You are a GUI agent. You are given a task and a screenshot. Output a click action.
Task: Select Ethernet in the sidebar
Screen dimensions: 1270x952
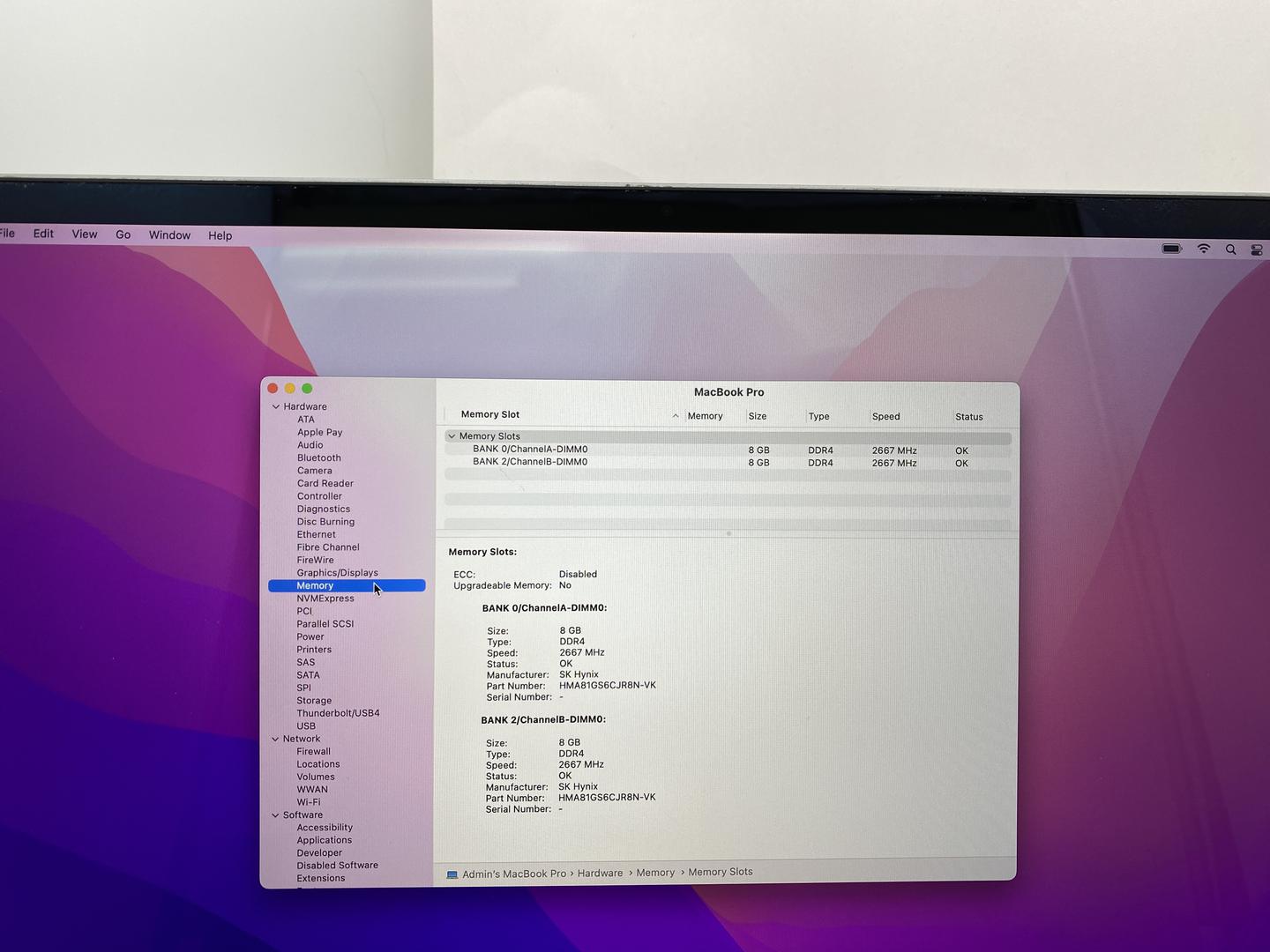[x=317, y=535]
